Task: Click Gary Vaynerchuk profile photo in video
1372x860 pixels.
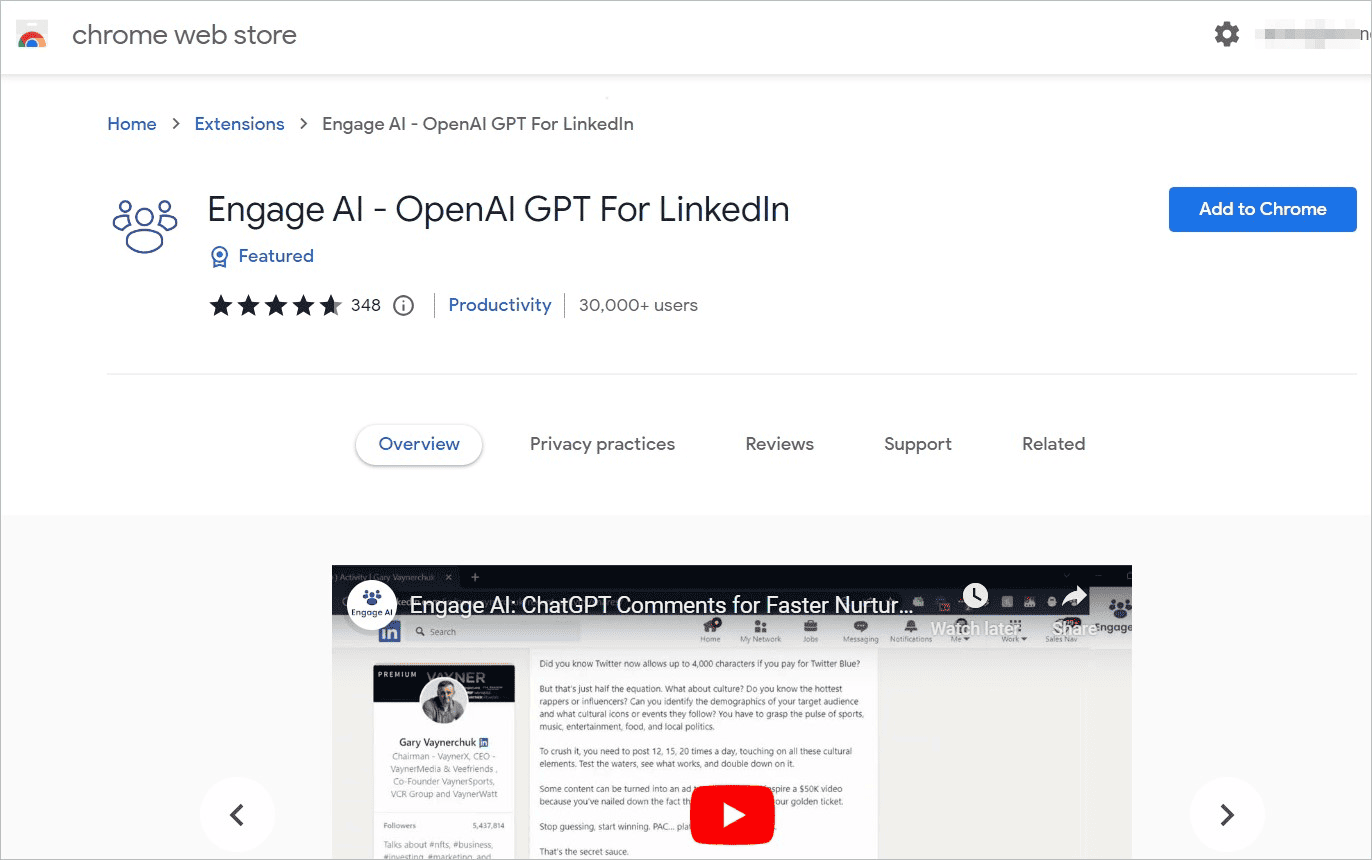Action: click(x=444, y=701)
